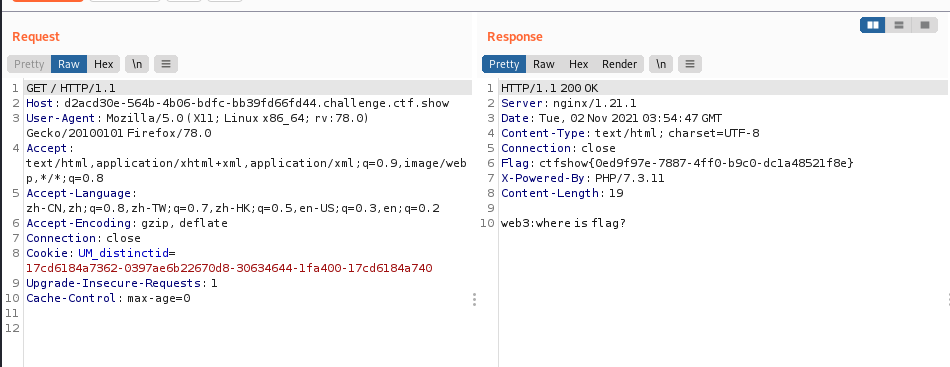Viewport: 950px width, 367px height.
Task: Click the Request panel title
Action: click(36, 36)
